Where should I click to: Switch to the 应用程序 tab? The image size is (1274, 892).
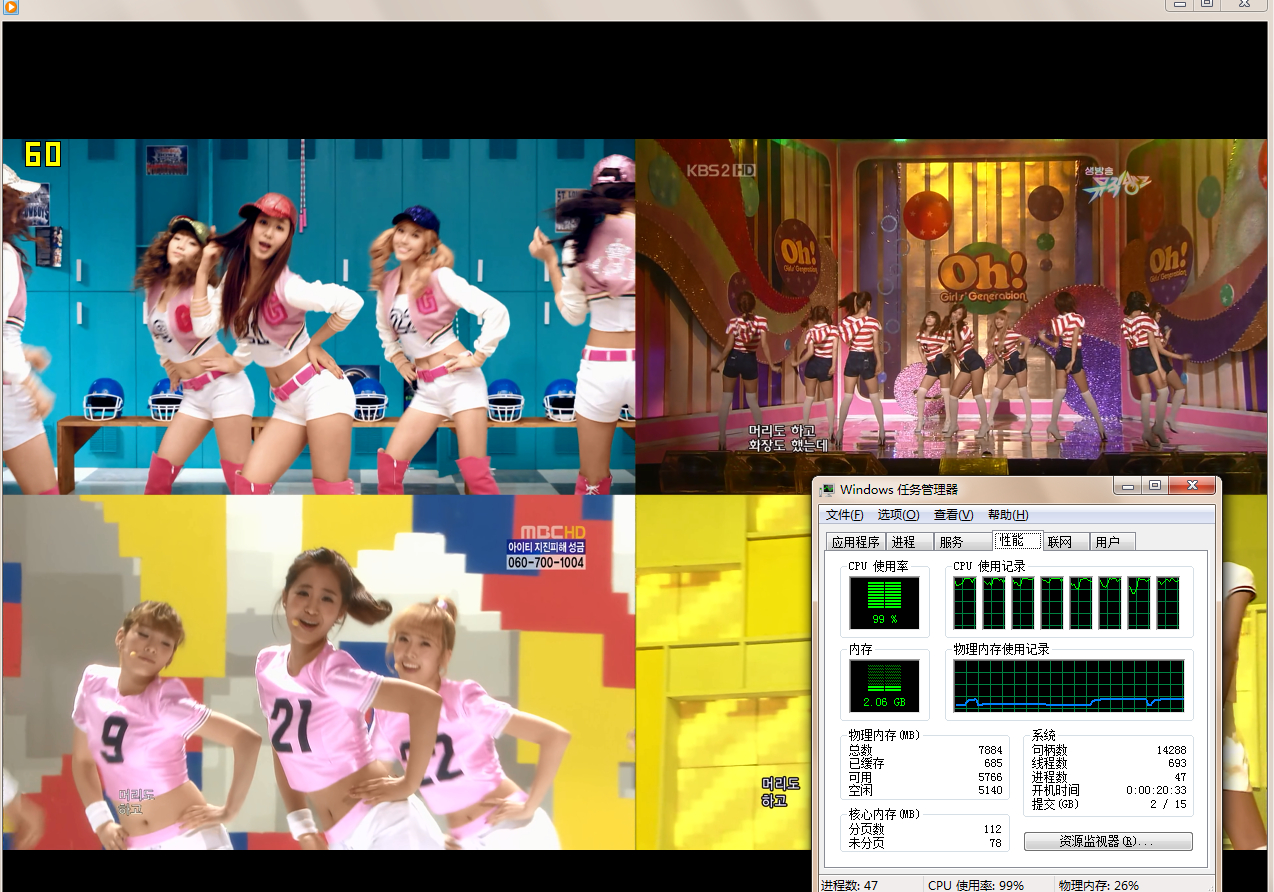point(856,542)
